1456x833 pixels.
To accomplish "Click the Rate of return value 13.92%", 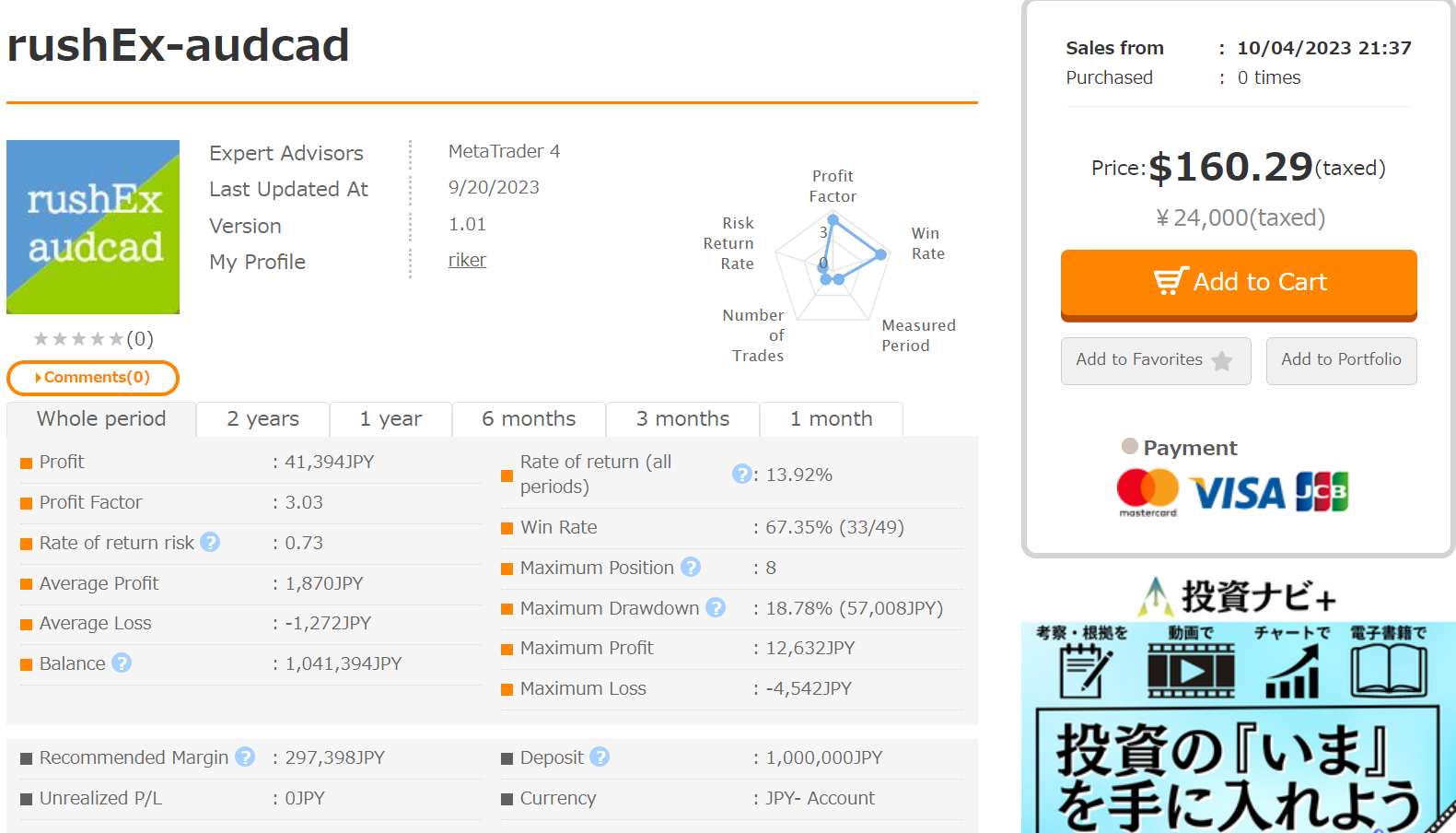I will click(x=799, y=475).
